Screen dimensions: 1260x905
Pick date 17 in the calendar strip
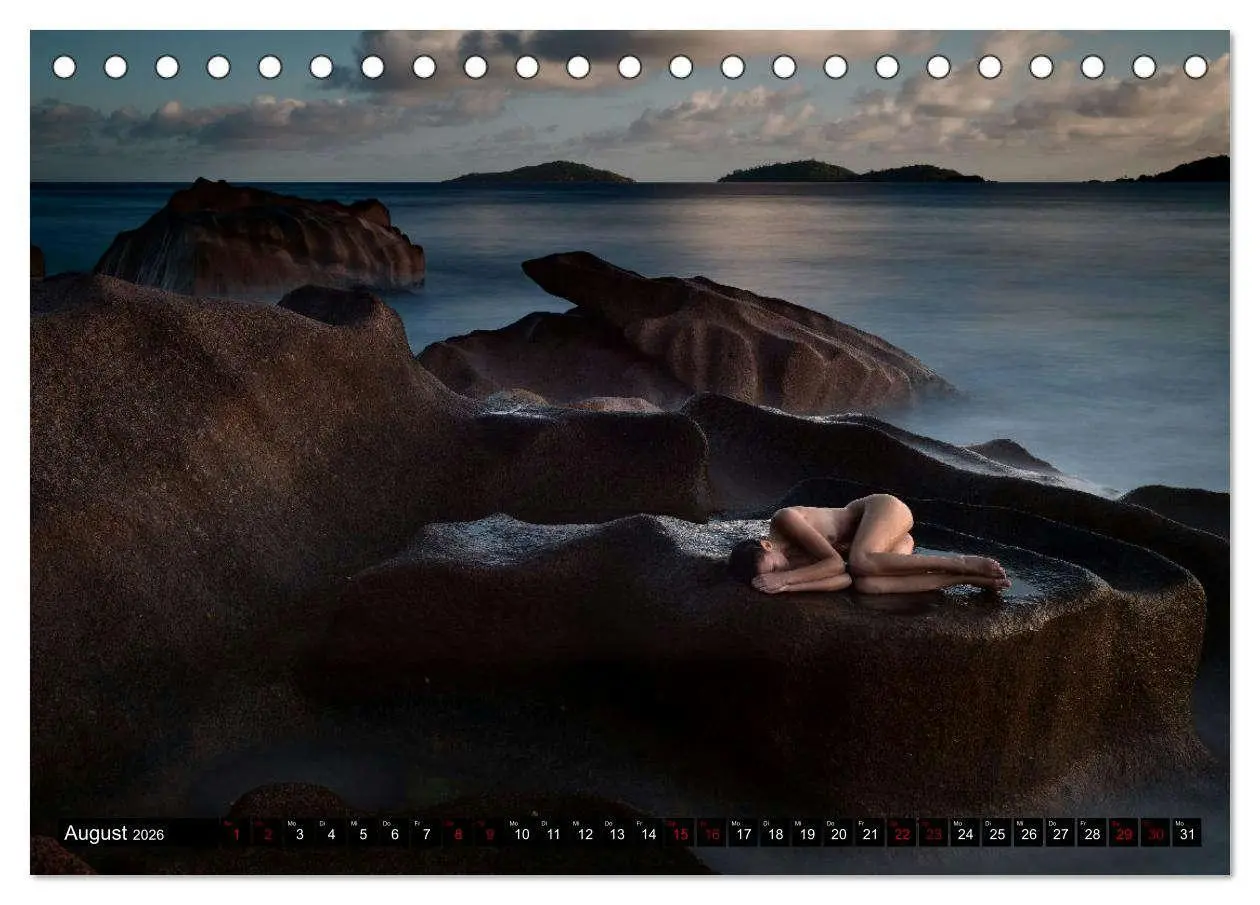point(743,832)
